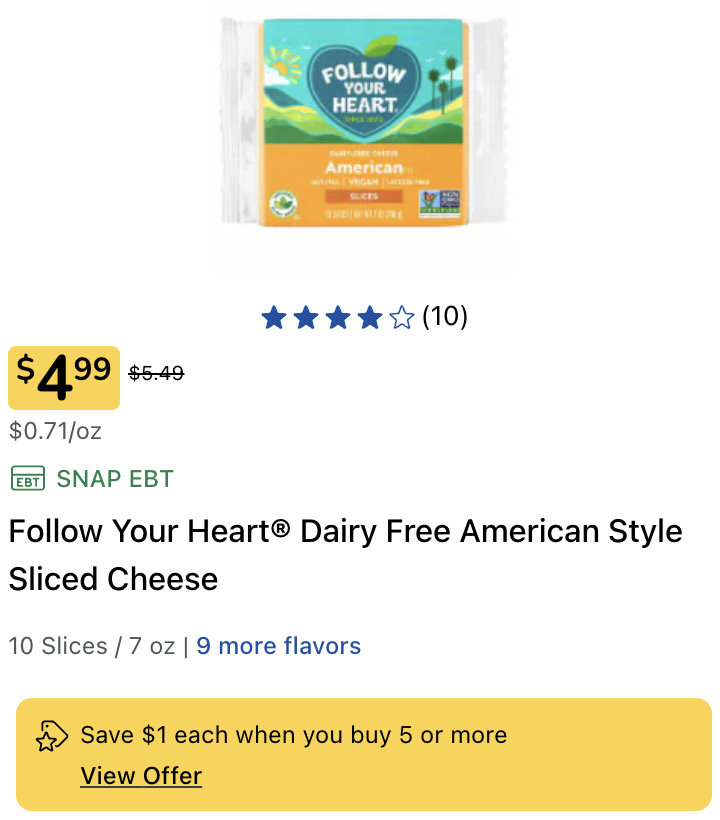Click the green EBT card icon
This screenshot has width=720, height=820.
click(x=28, y=478)
